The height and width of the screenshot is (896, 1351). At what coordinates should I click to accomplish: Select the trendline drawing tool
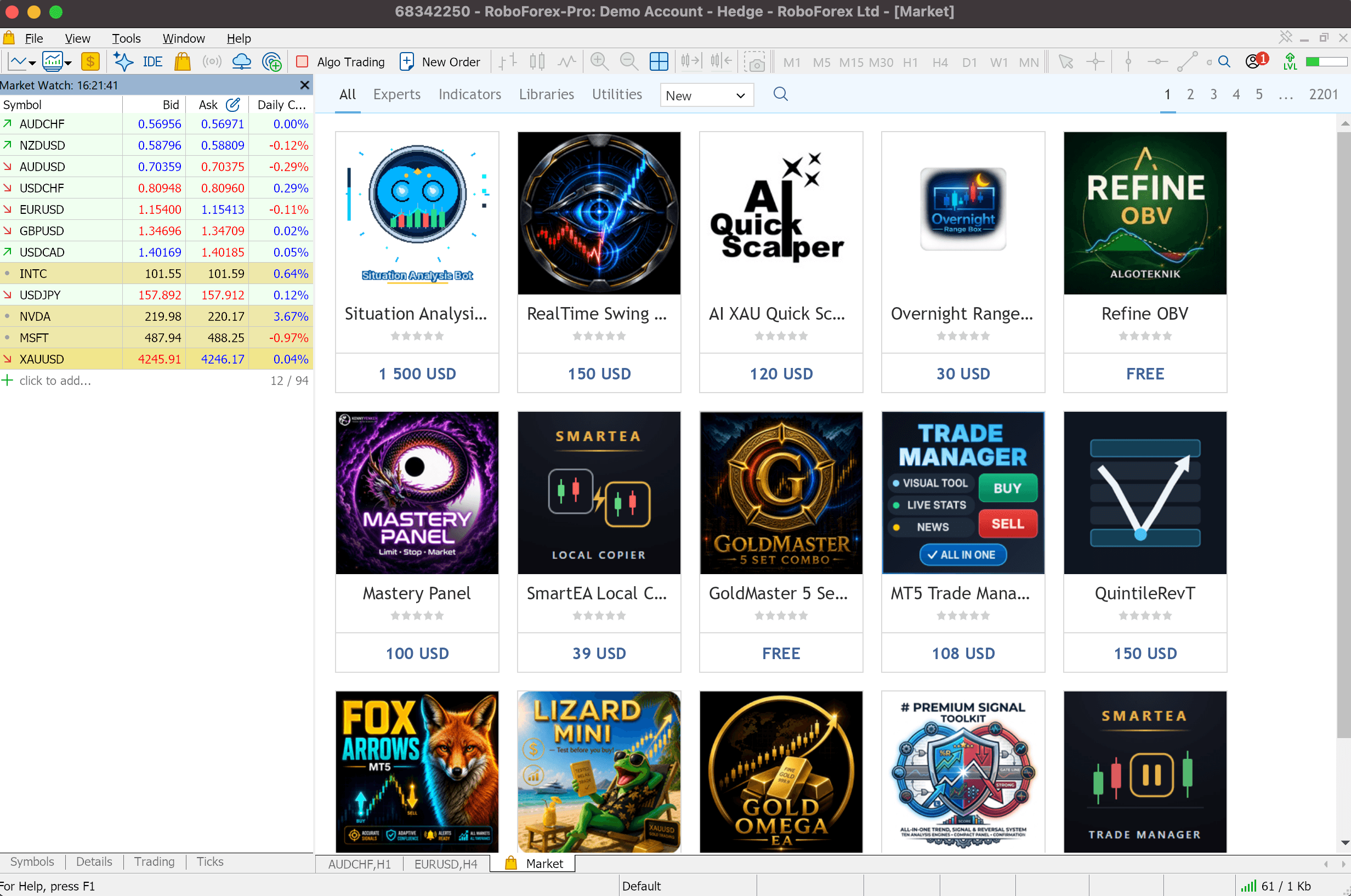coord(1188,61)
